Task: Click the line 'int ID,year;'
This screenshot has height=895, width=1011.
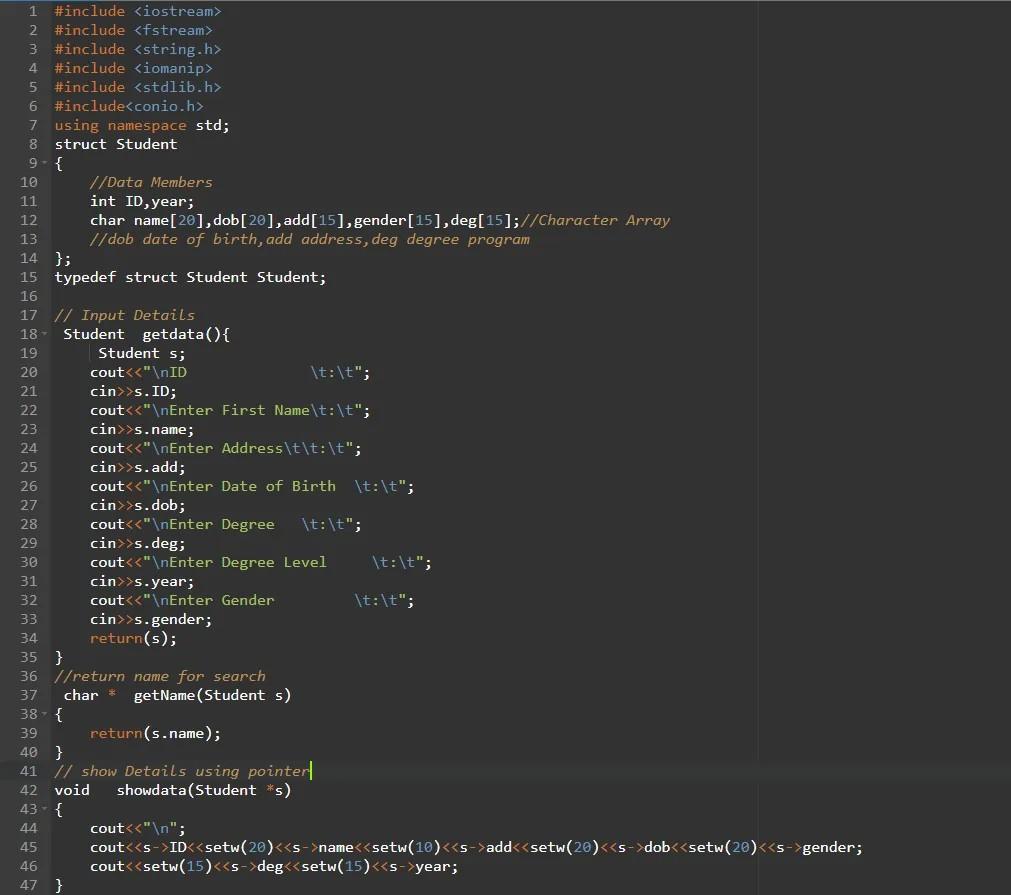Action: coord(142,201)
